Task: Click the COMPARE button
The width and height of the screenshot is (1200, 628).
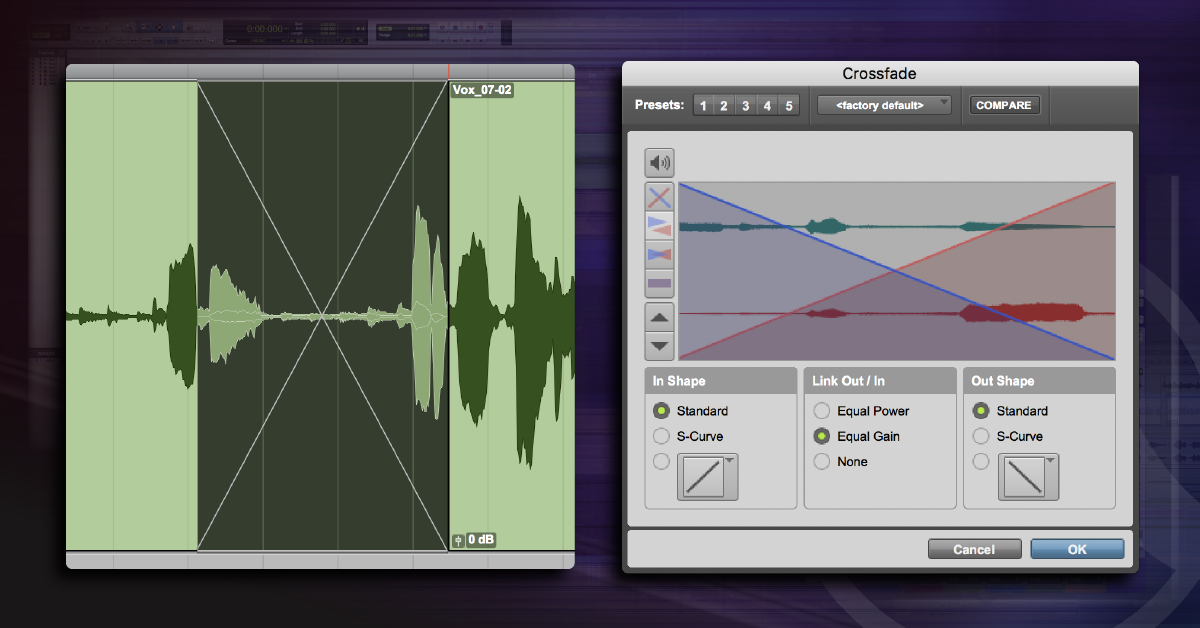Action: 1004,105
